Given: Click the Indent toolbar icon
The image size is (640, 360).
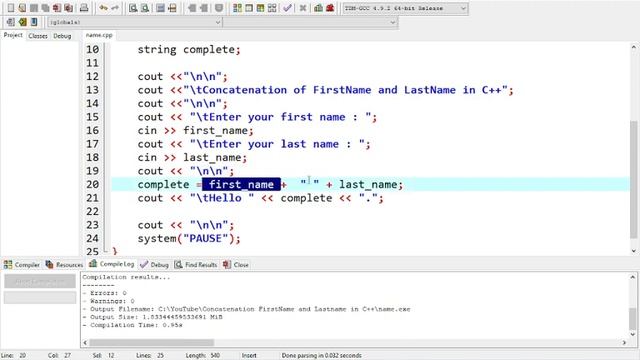Looking at the screenshot, I should (x=192, y=8).
